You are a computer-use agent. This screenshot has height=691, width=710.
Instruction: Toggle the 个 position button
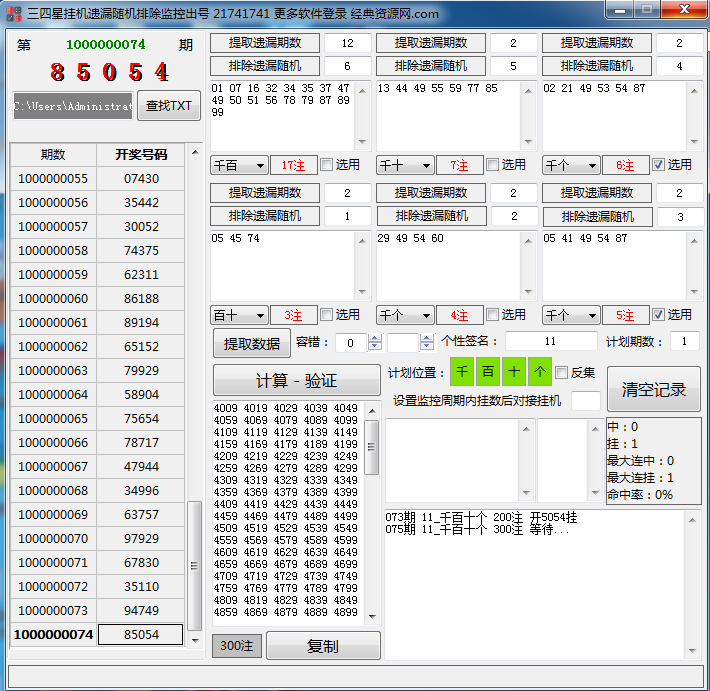click(539, 372)
